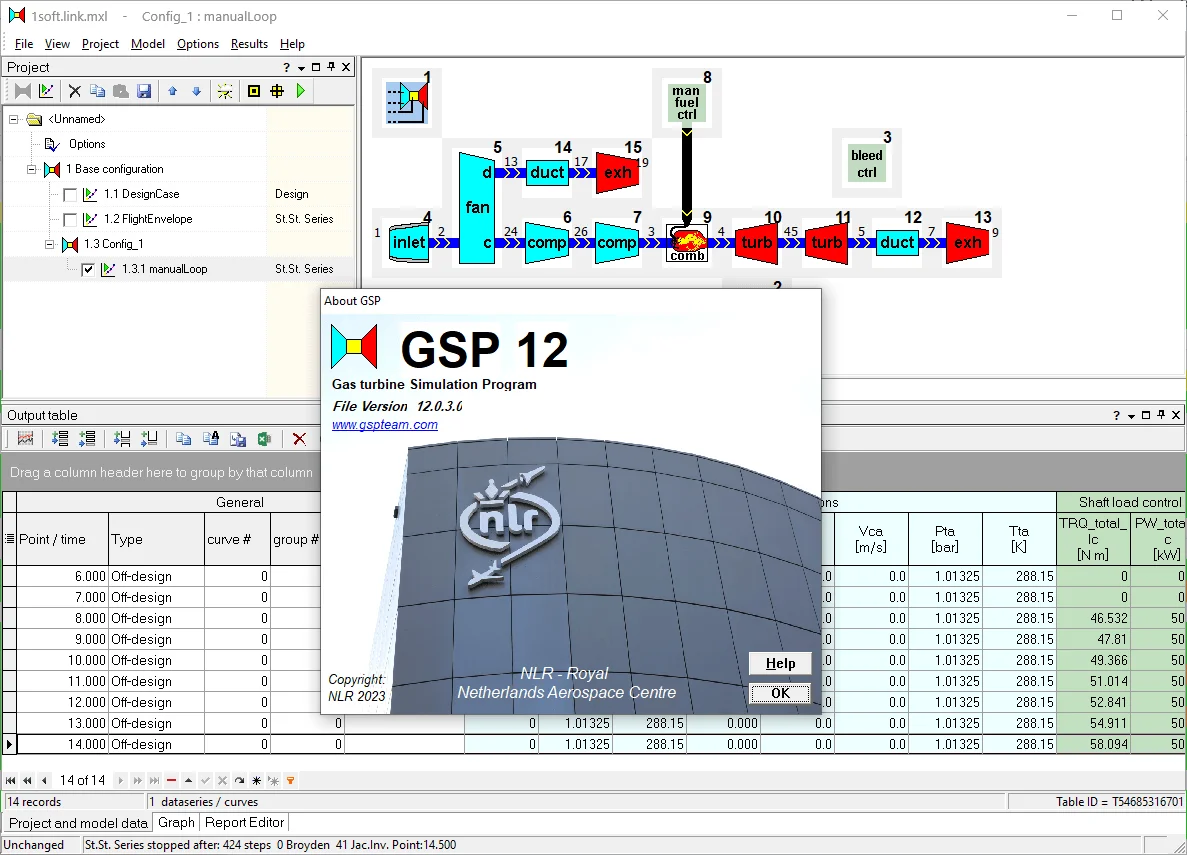The height and width of the screenshot is (855, 1187).
Task: Click cell with value 58.094
Action: point(1093,744)
